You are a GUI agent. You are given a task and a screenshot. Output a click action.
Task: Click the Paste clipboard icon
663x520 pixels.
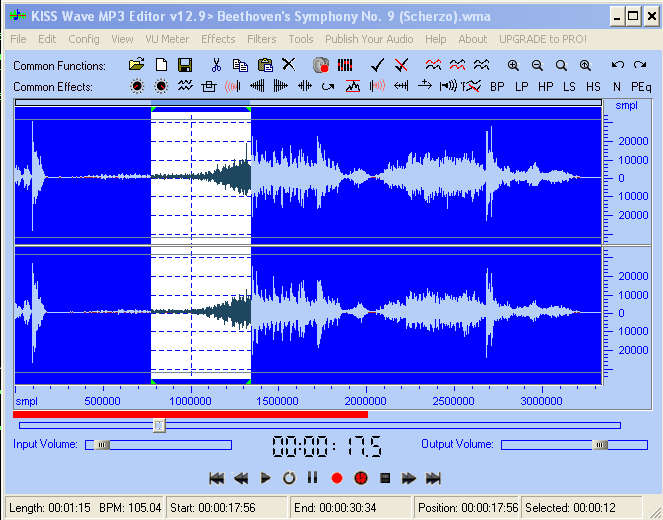pyautogui.click(x=265, y=65)
